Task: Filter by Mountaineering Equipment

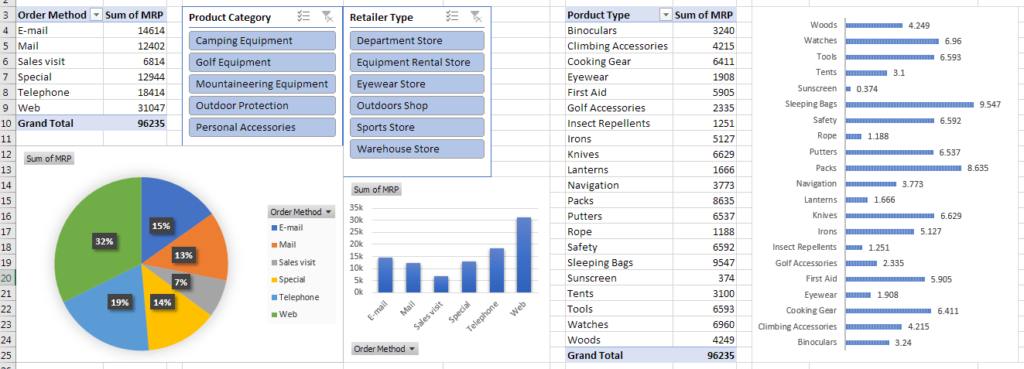Action: pos(263,84)
